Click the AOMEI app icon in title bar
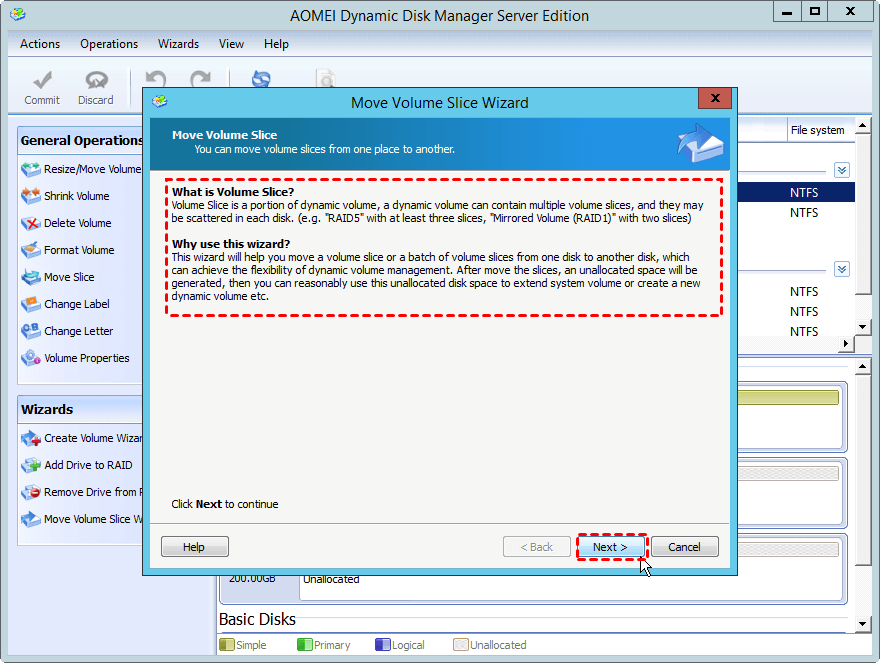 tap(18, 14)
